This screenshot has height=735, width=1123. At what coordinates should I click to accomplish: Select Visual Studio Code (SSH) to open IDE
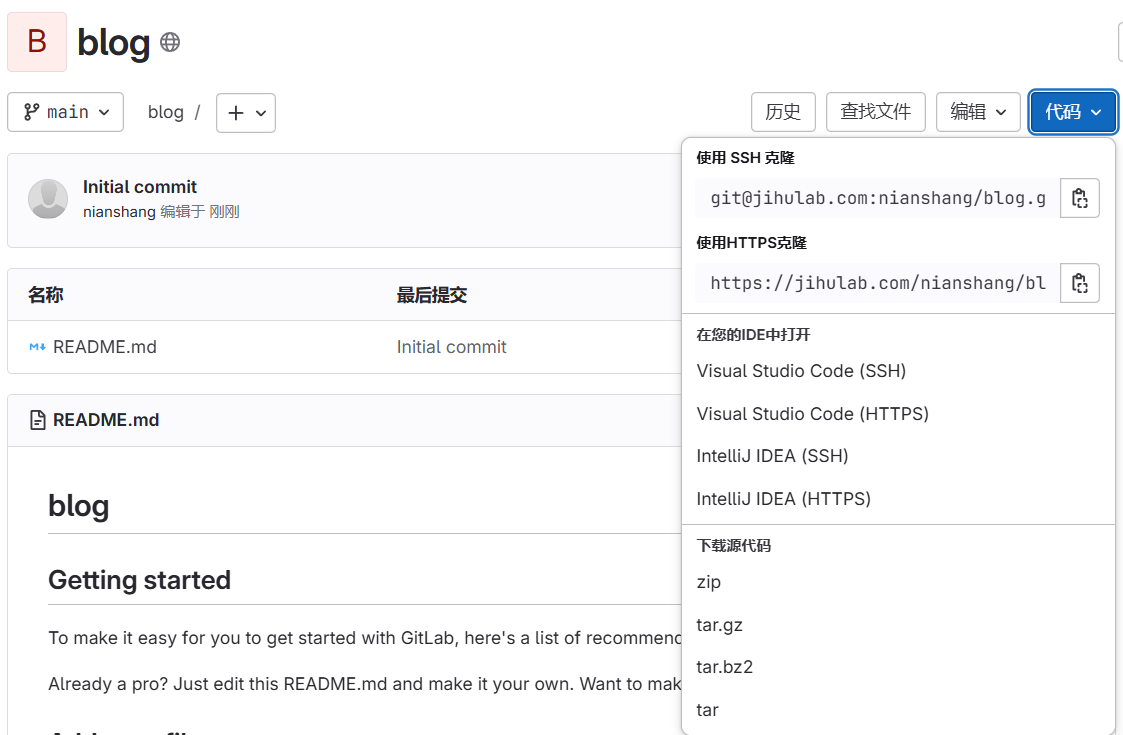coord(800,371)
